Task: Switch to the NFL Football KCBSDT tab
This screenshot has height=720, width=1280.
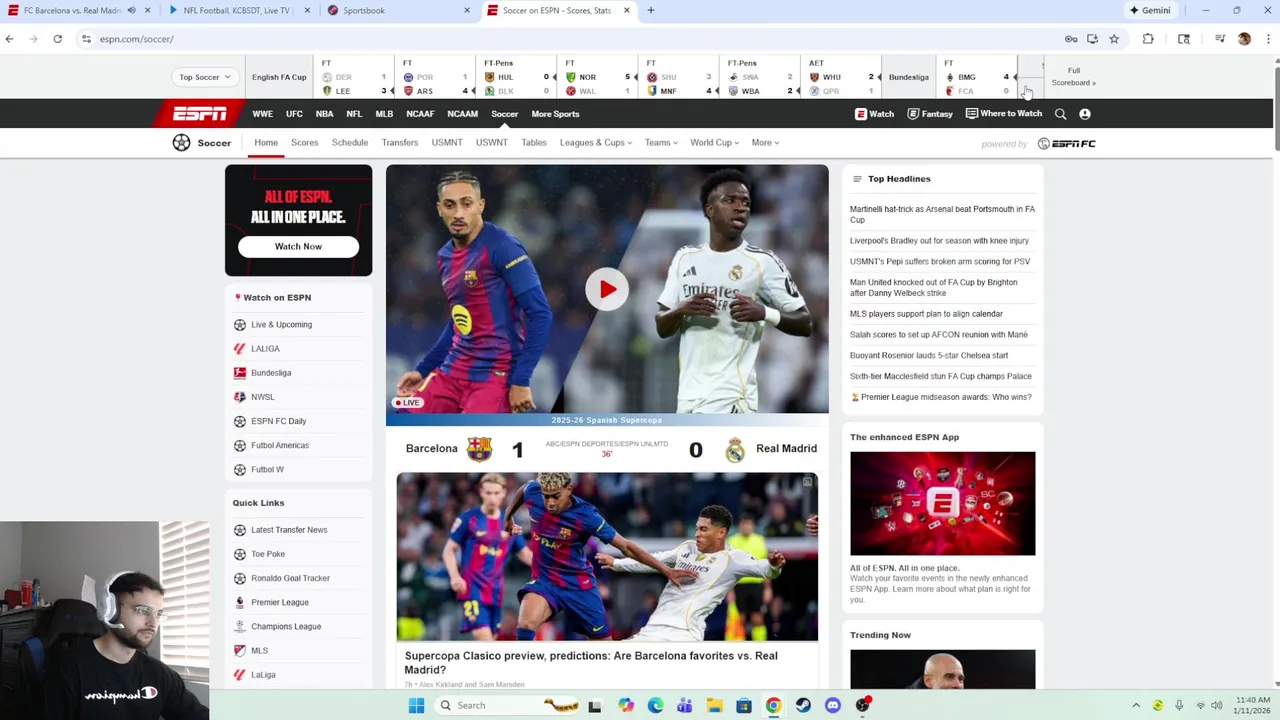Action: point(240,10)
